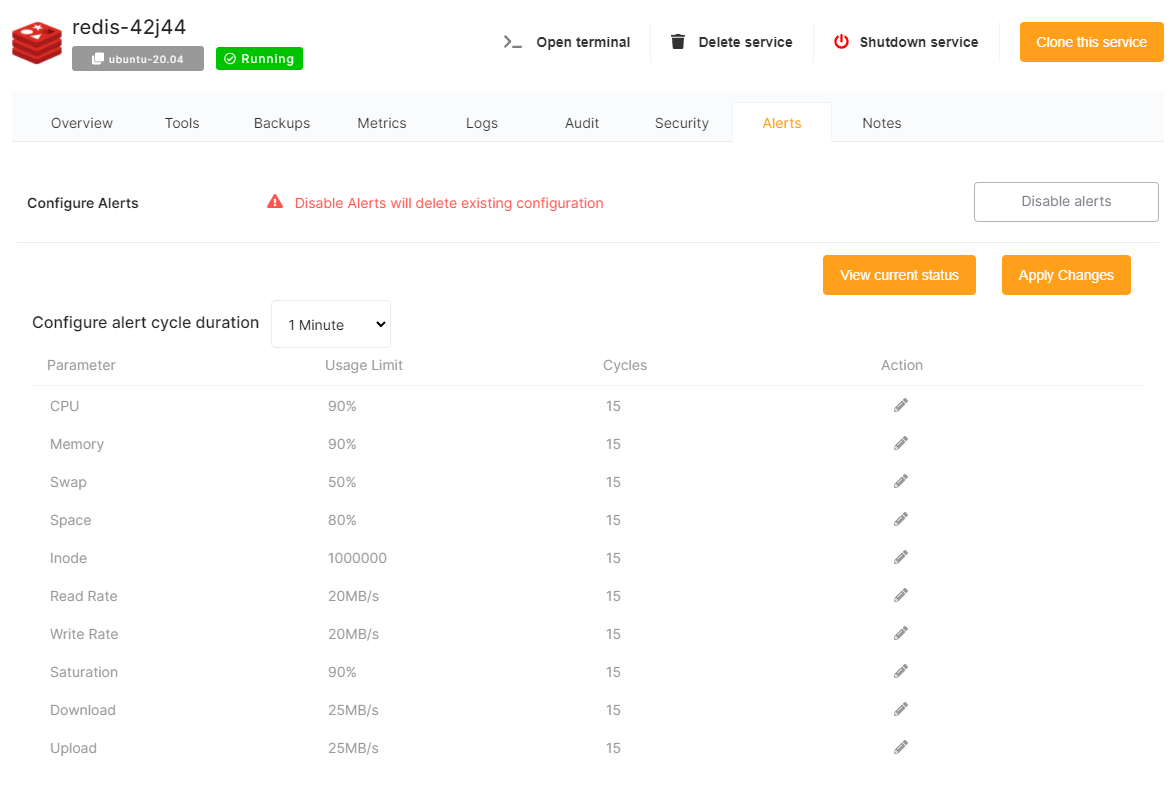This screenshot has height=788, width=1174.
Task: Click View current status button
Action: [899, 275]
